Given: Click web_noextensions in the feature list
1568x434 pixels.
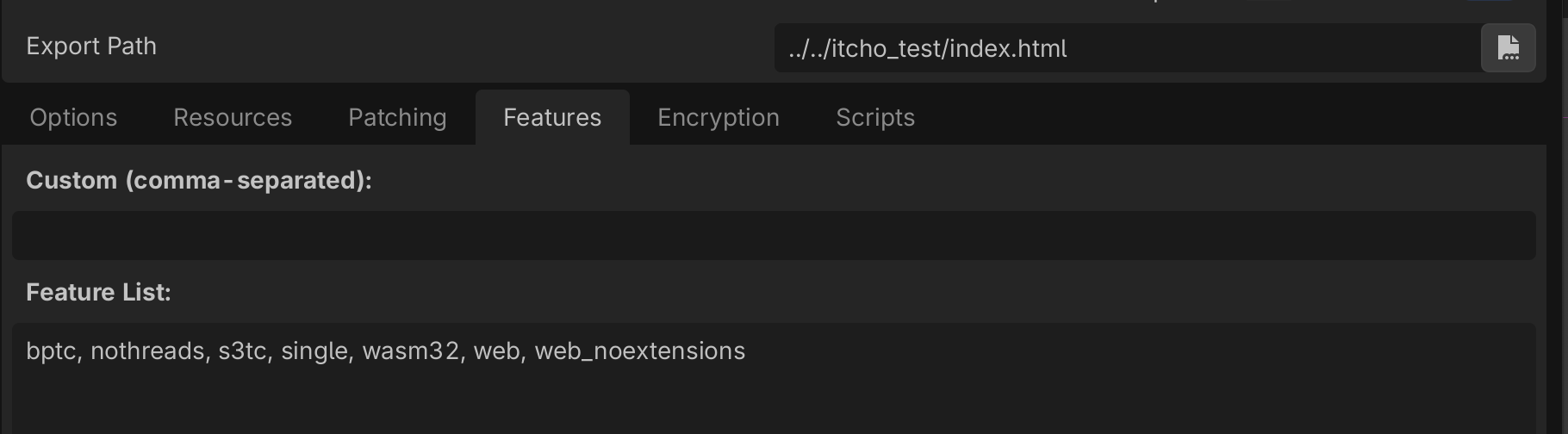Looking at the screenshot, I should [639, 351].
